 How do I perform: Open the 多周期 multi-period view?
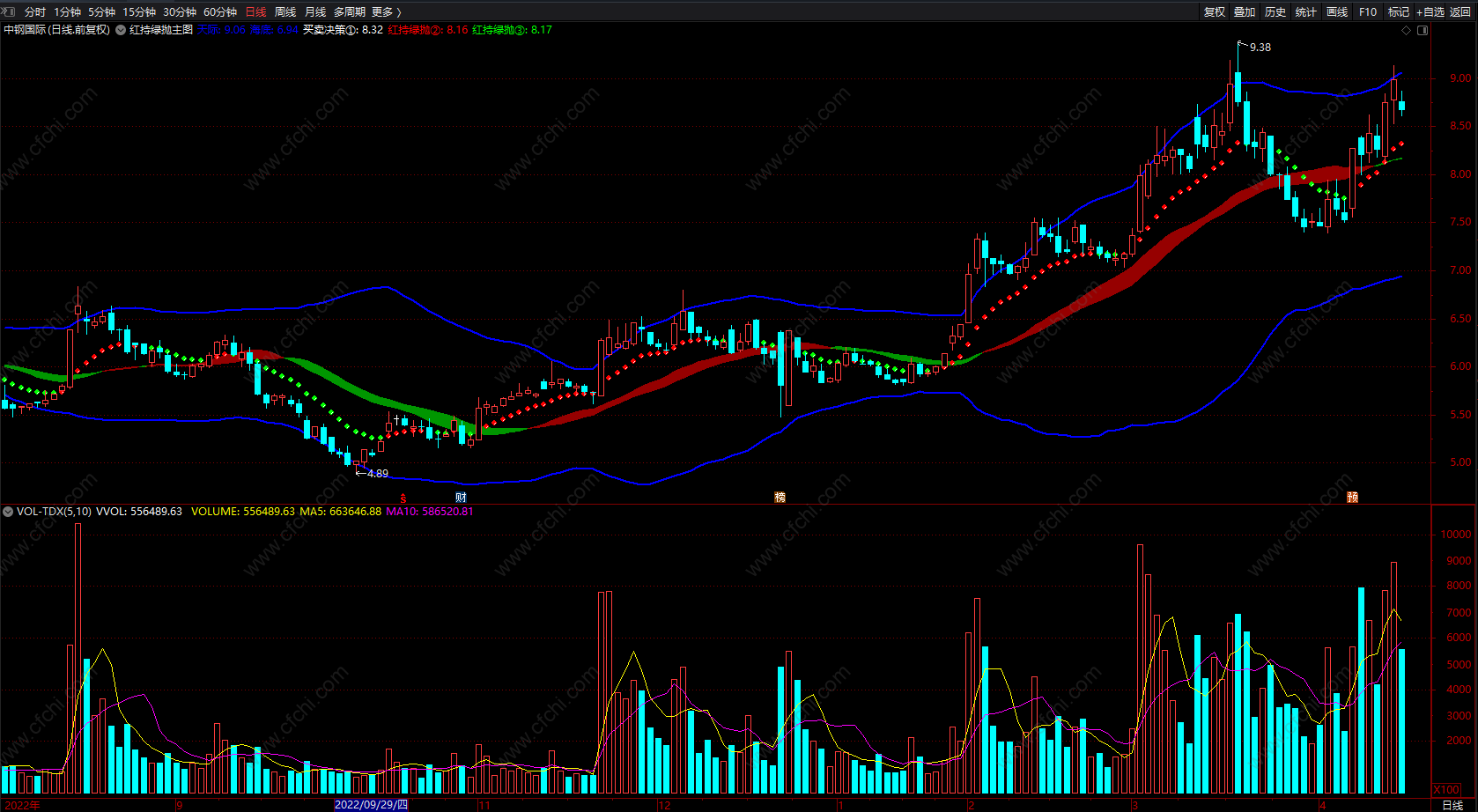pyautogui.click(x=350, y=11)
